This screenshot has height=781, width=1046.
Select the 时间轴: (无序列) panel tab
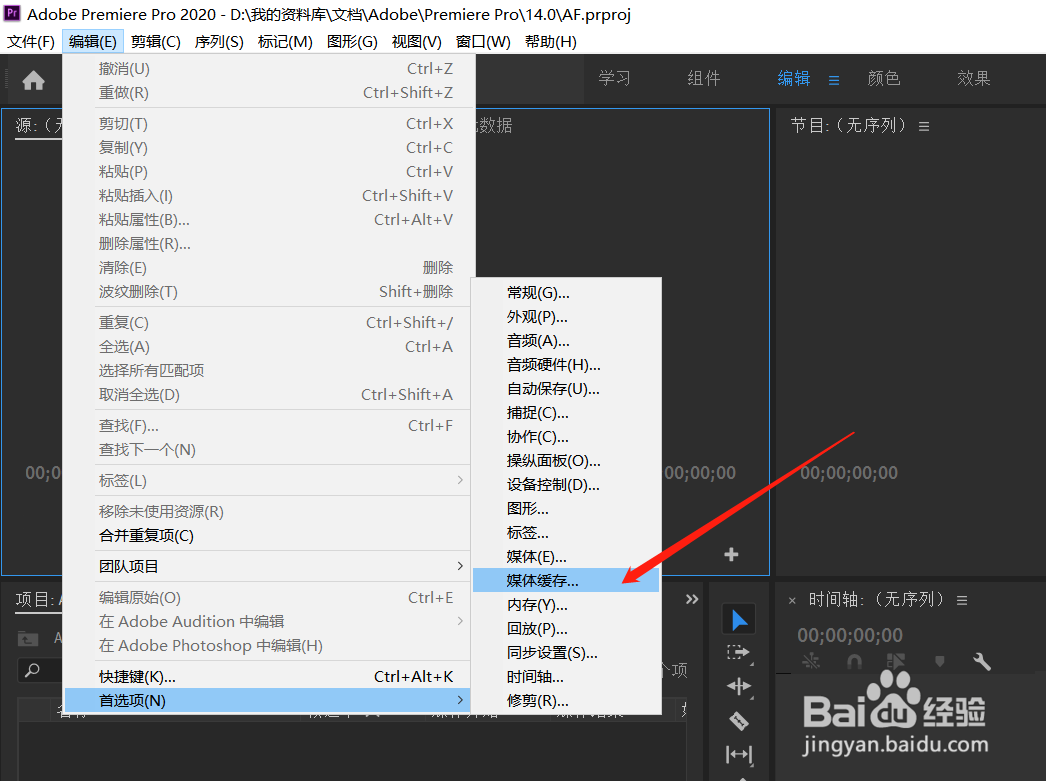pyautogui.click(x=877, y=600)
